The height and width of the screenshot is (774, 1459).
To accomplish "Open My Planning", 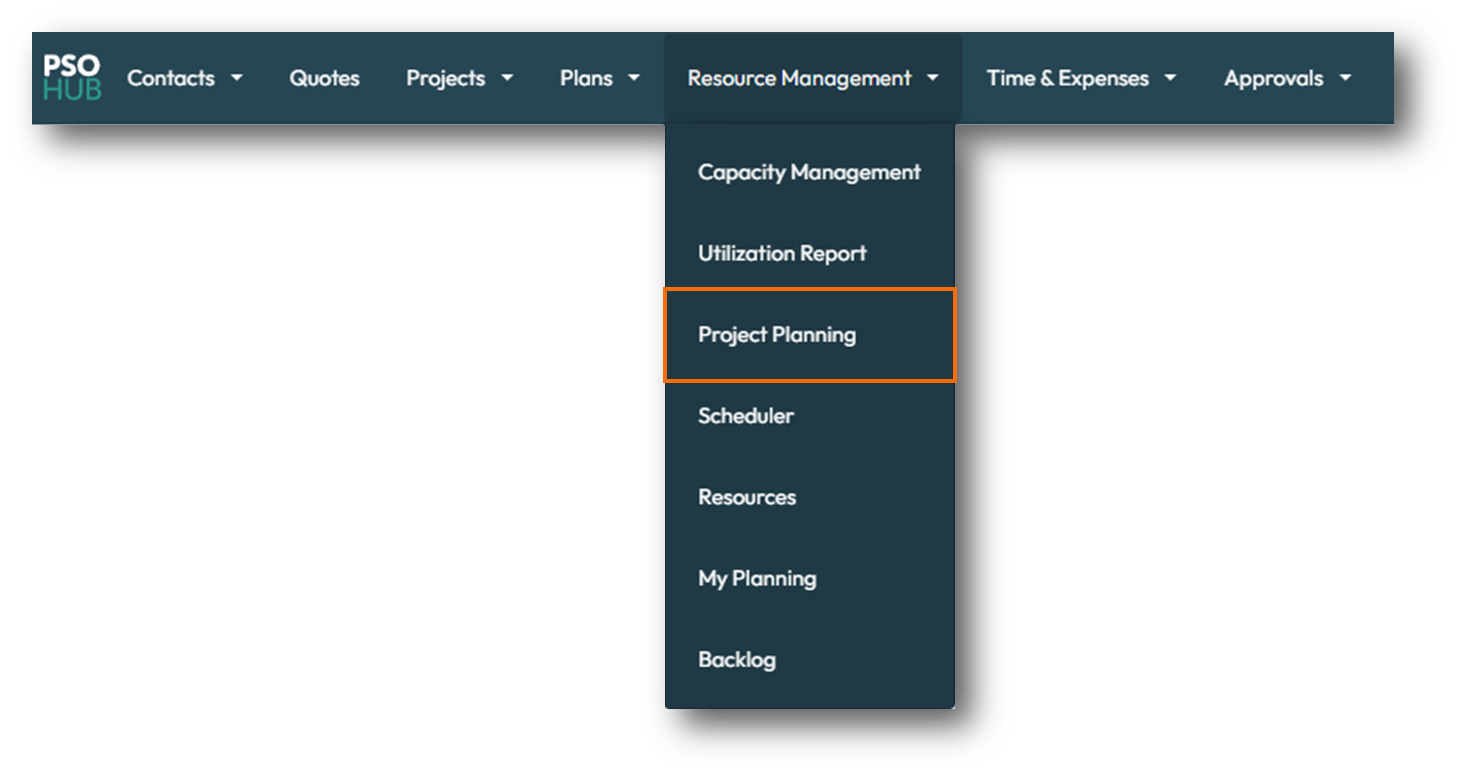I will click(x=757, y=578).
